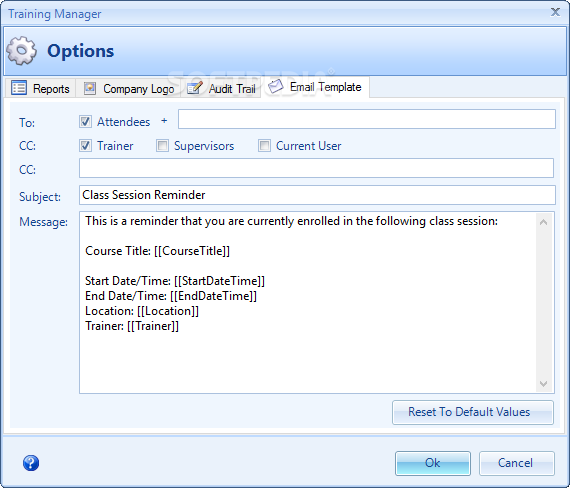The image size is (570, 488).
Task: Click the Audit Trail pencil icon
Action: 194,88
